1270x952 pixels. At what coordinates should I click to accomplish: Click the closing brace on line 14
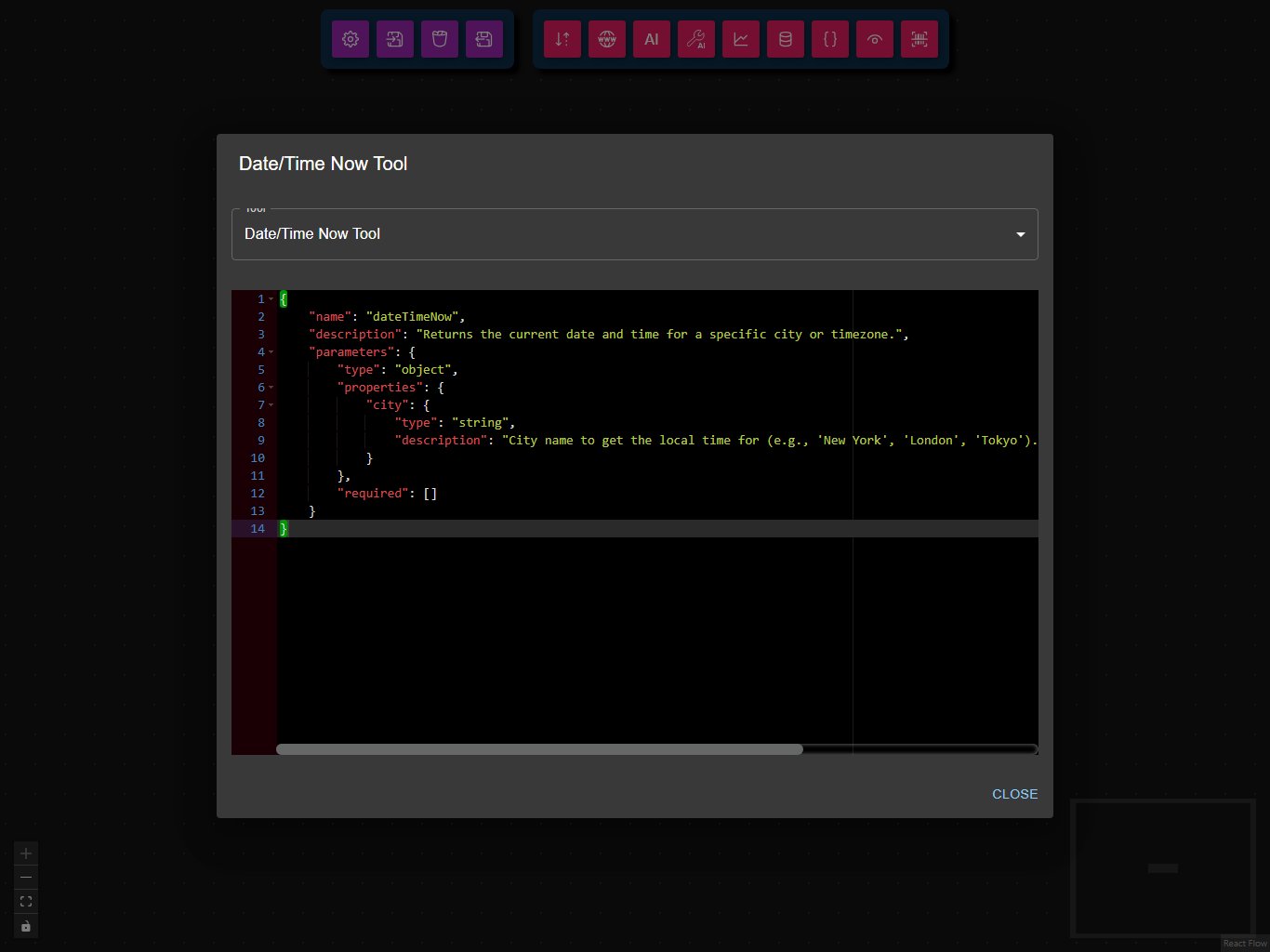284,529
